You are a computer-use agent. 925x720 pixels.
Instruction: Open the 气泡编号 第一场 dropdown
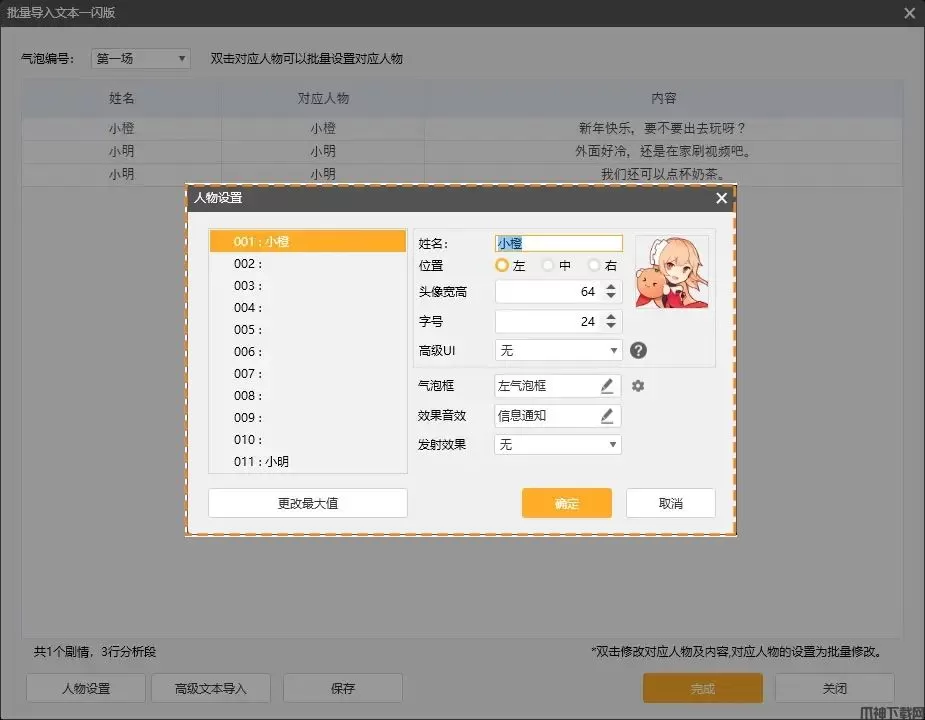coord(141,59)
